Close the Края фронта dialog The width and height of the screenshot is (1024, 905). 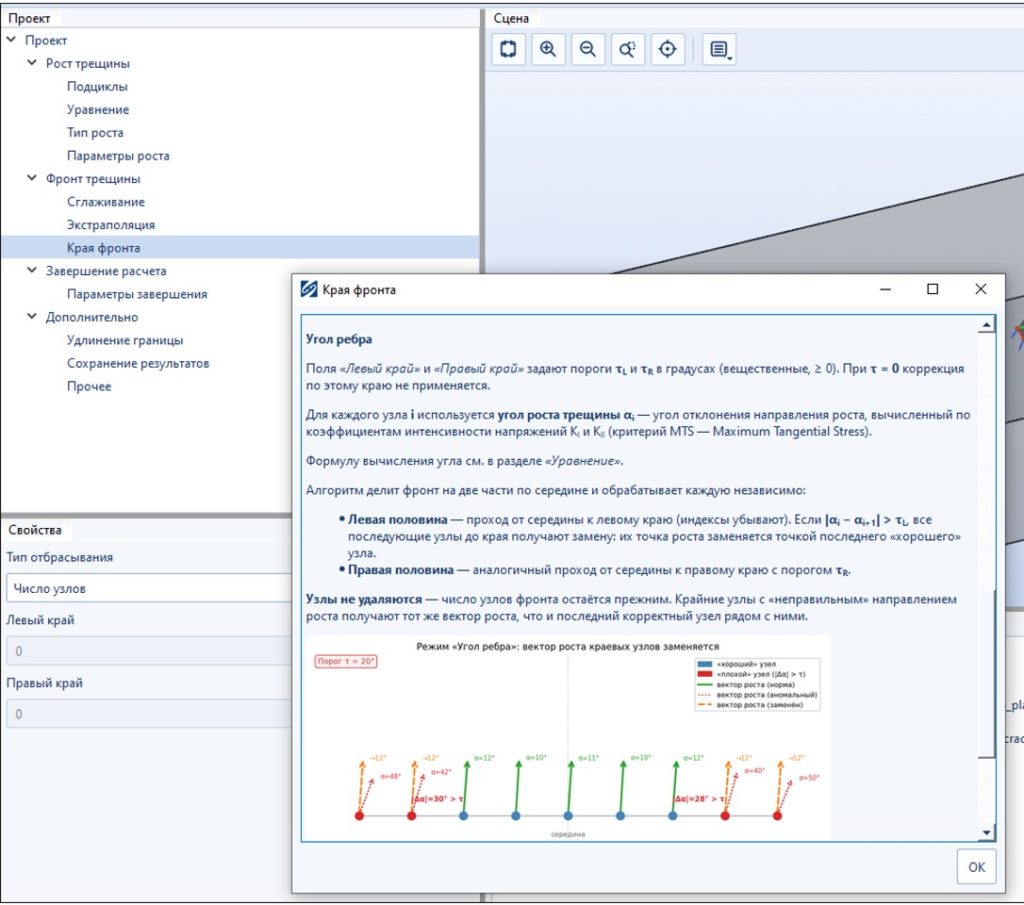980,289
